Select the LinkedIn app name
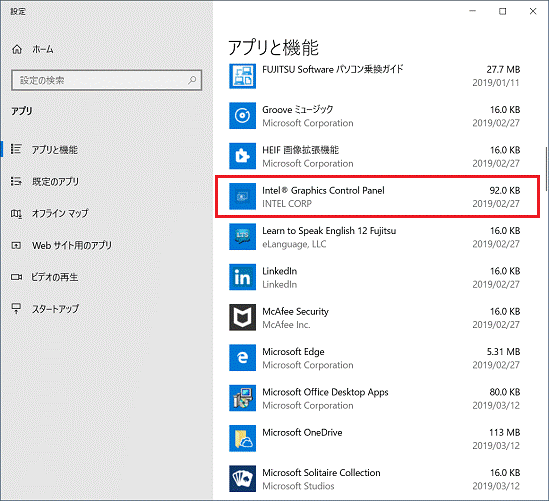549x501 pixels. [279, 271]
